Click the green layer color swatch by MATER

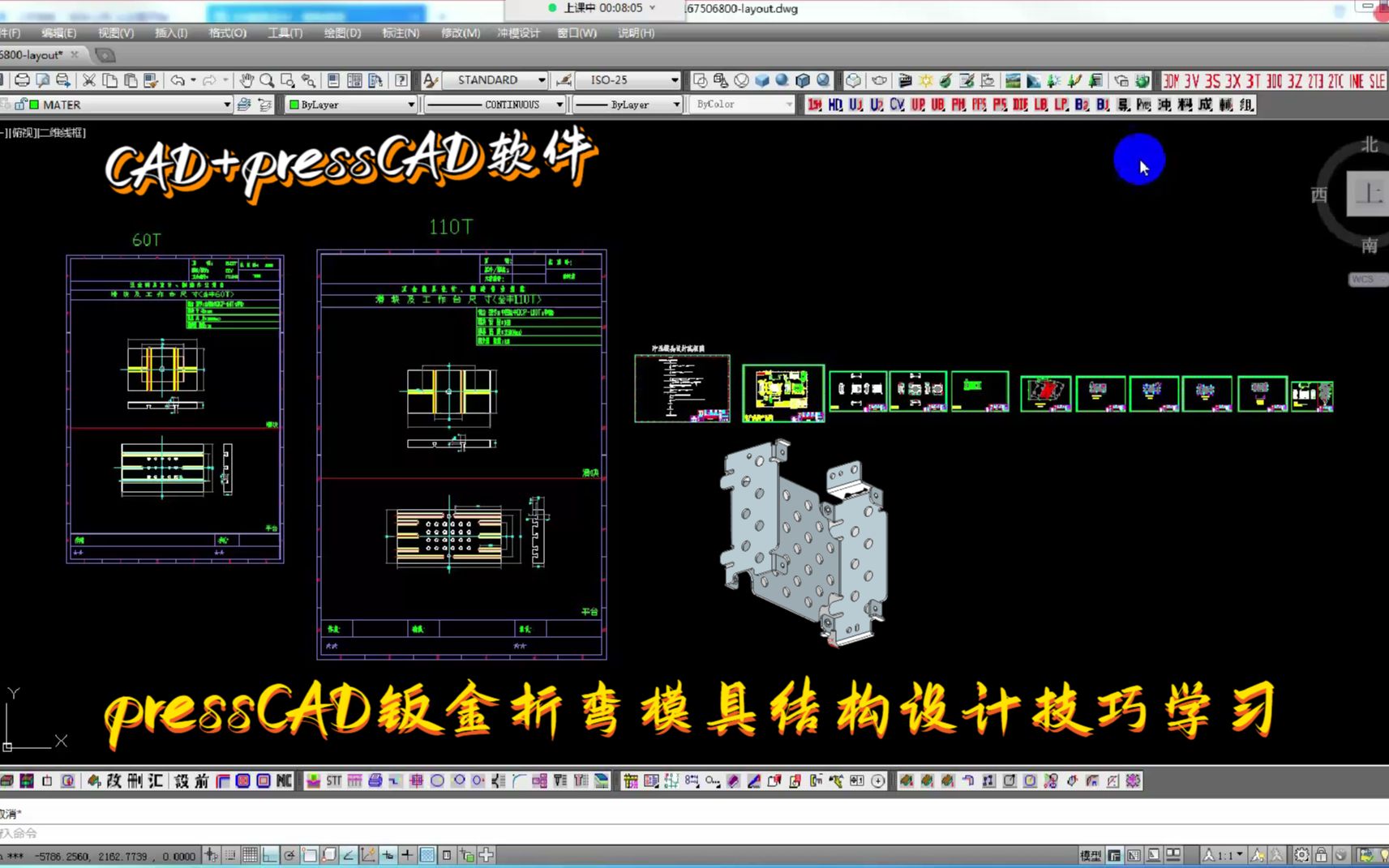pyautogui.click(x=34, y=105)
